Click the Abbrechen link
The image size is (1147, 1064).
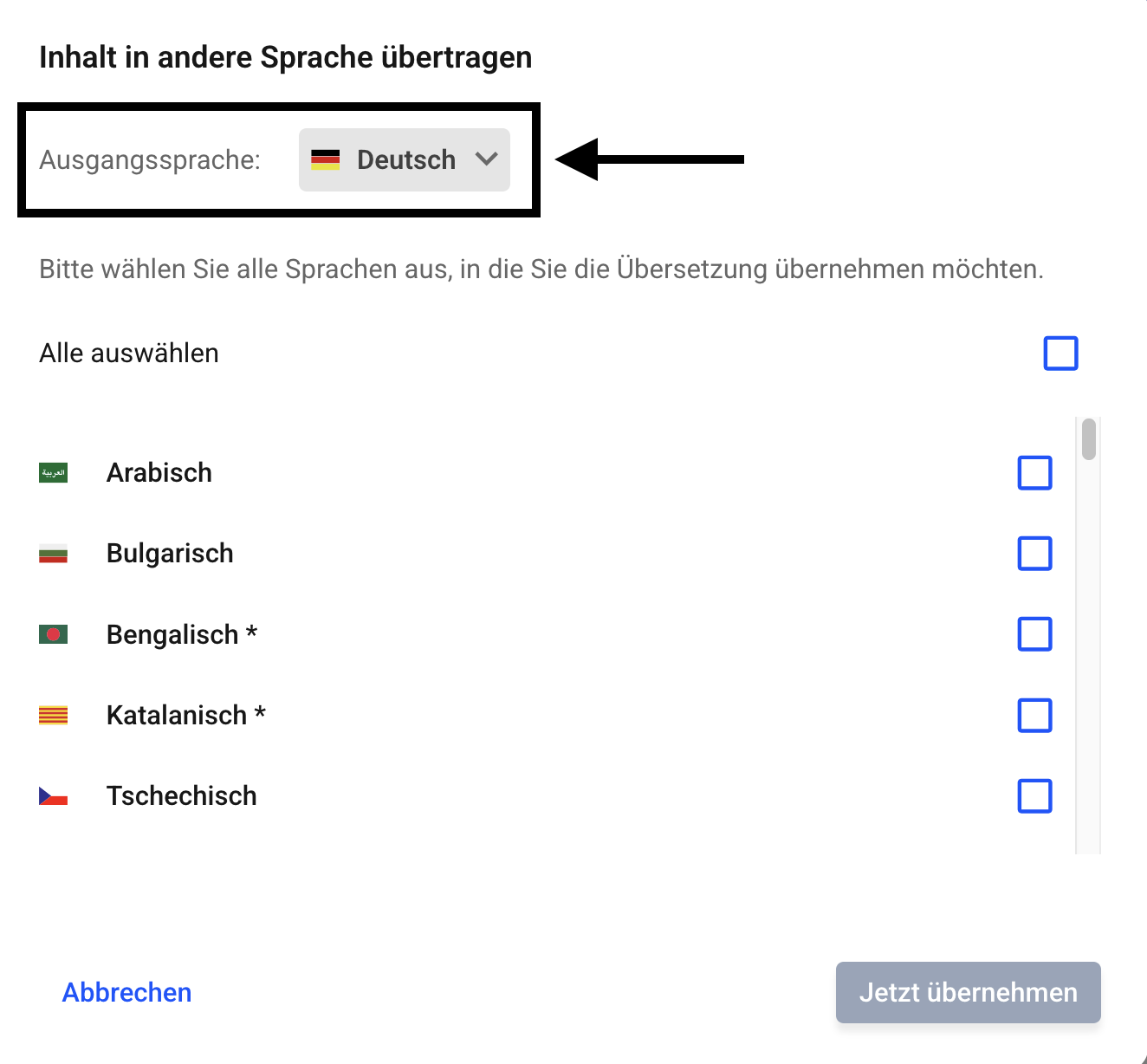tap(127, 992)
